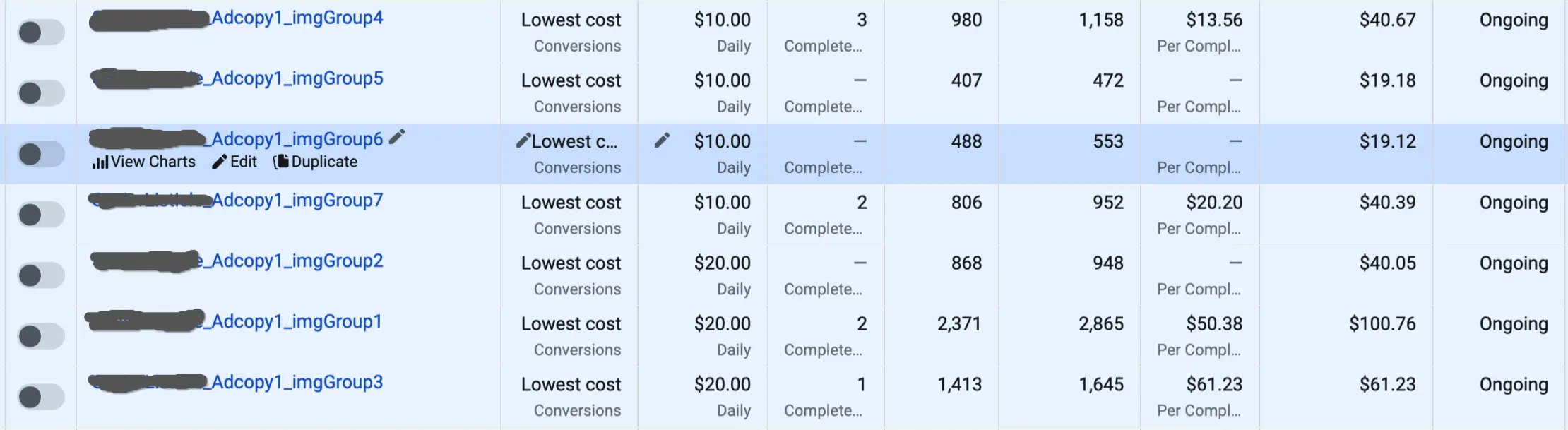
Task: Open the Adcopy1_imgGroup1 ad set name
Action: pyautogui.click(x=297, y=322)
